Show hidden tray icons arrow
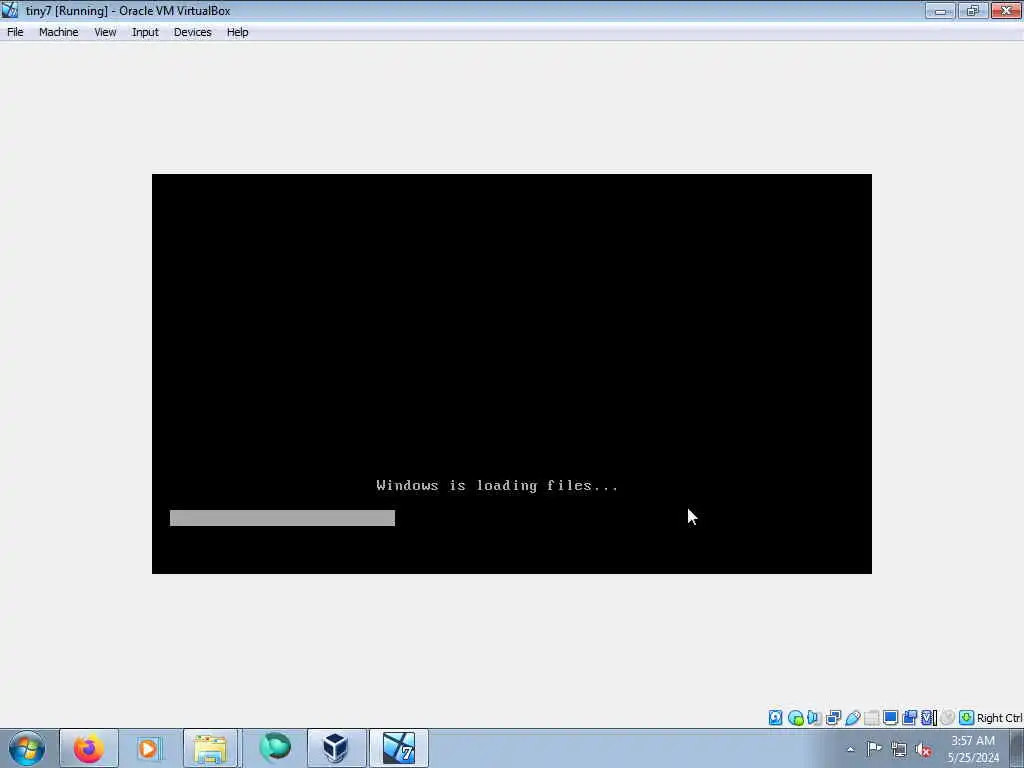 point(850,749)
